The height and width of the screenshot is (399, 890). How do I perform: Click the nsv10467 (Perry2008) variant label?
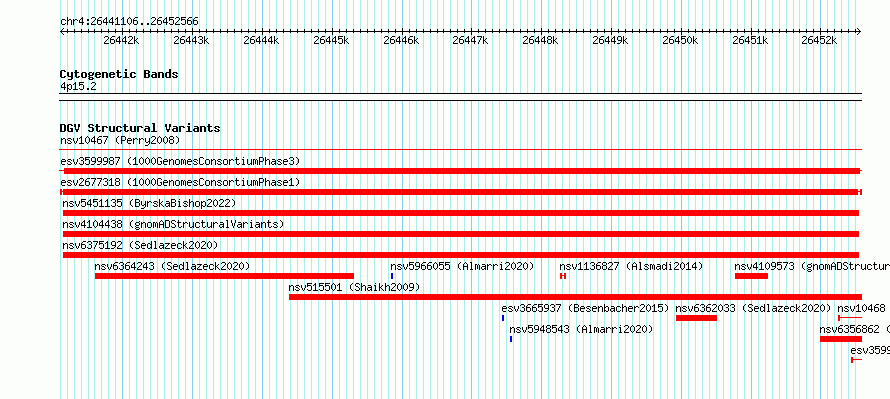tap(120, 140)
